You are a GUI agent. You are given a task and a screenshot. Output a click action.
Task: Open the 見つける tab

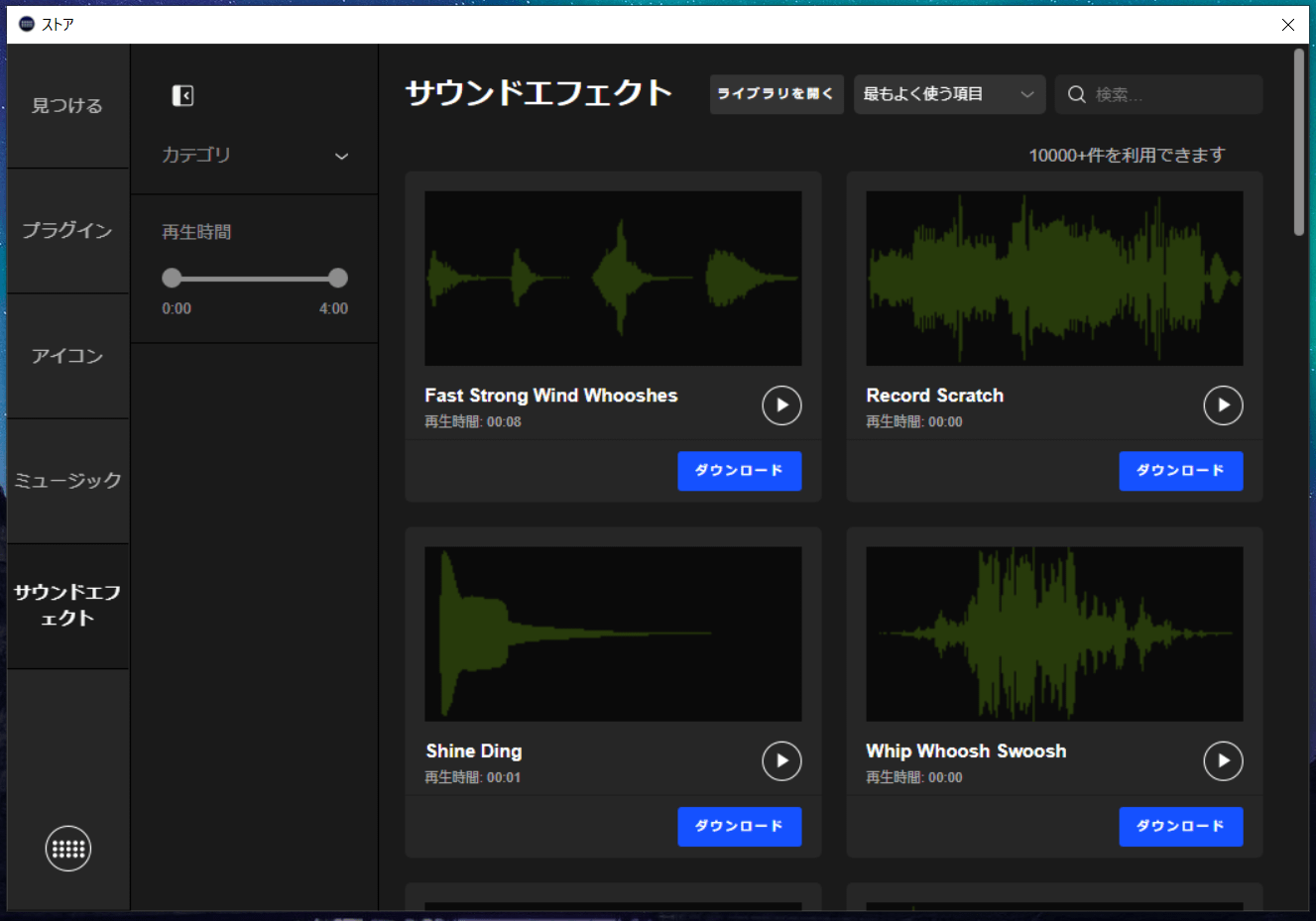pos(67,106)
